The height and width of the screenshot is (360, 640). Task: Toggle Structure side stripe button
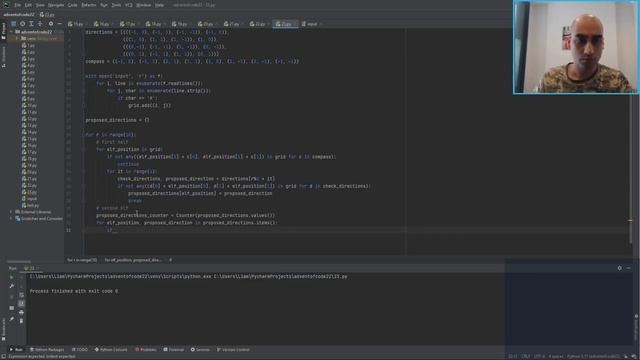[4, 56]
